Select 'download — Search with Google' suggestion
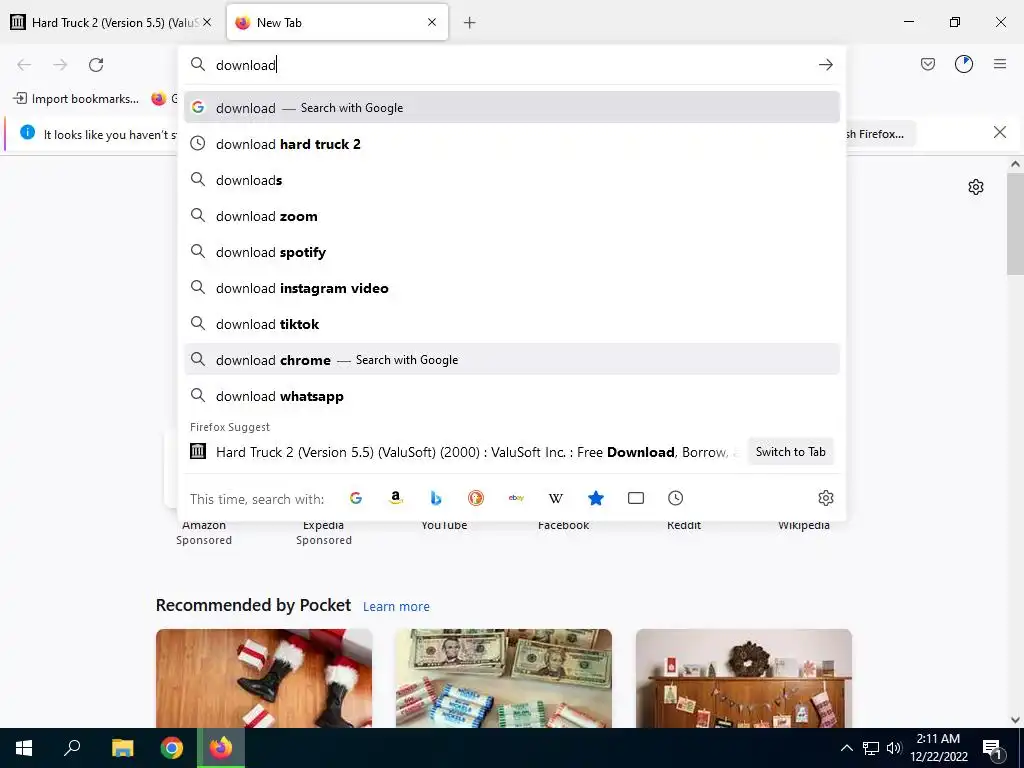Screen dimensions: 1024x768 tap(511, 108)
